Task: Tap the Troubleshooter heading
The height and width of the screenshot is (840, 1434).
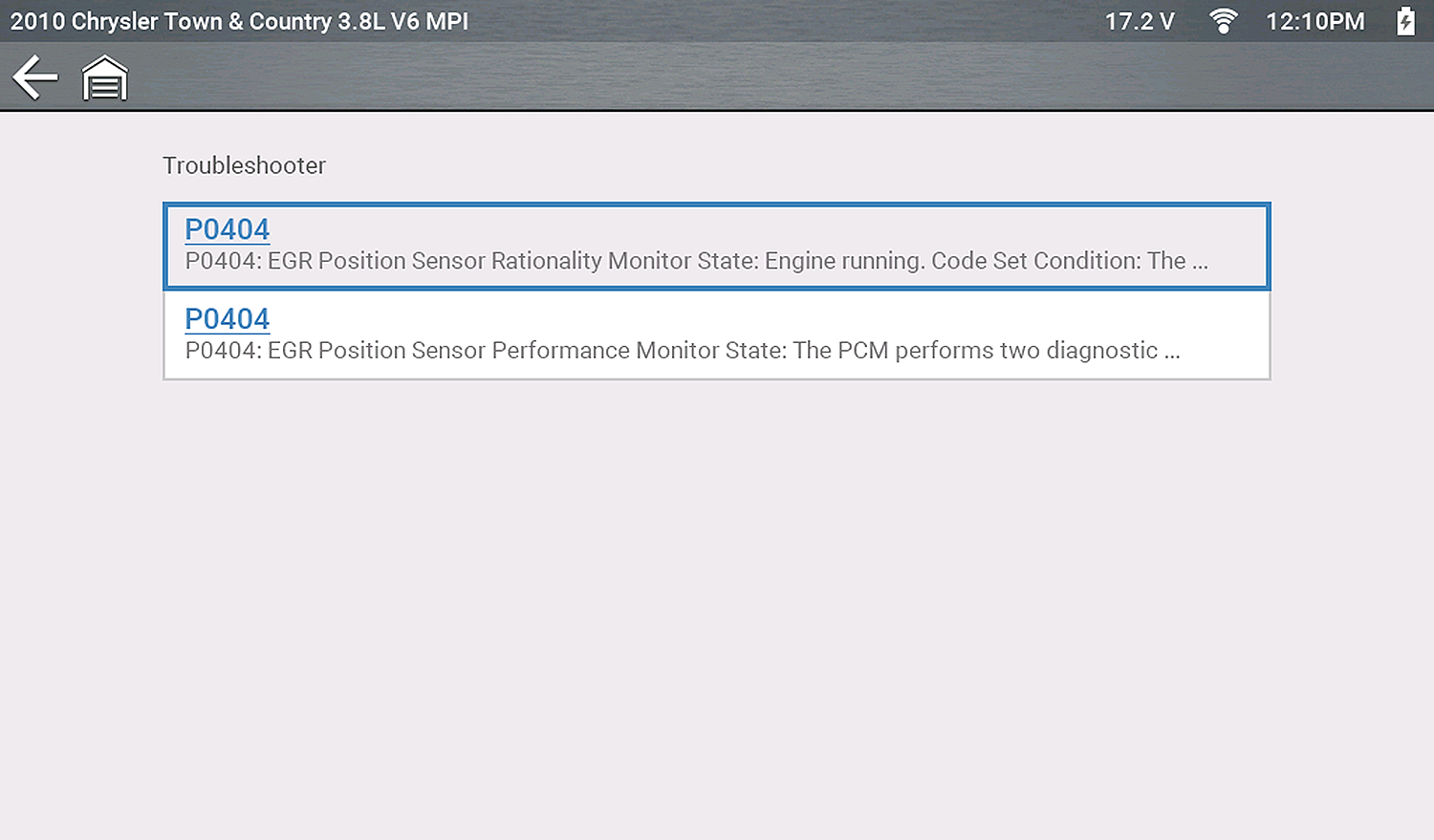Action: point(244,165)
